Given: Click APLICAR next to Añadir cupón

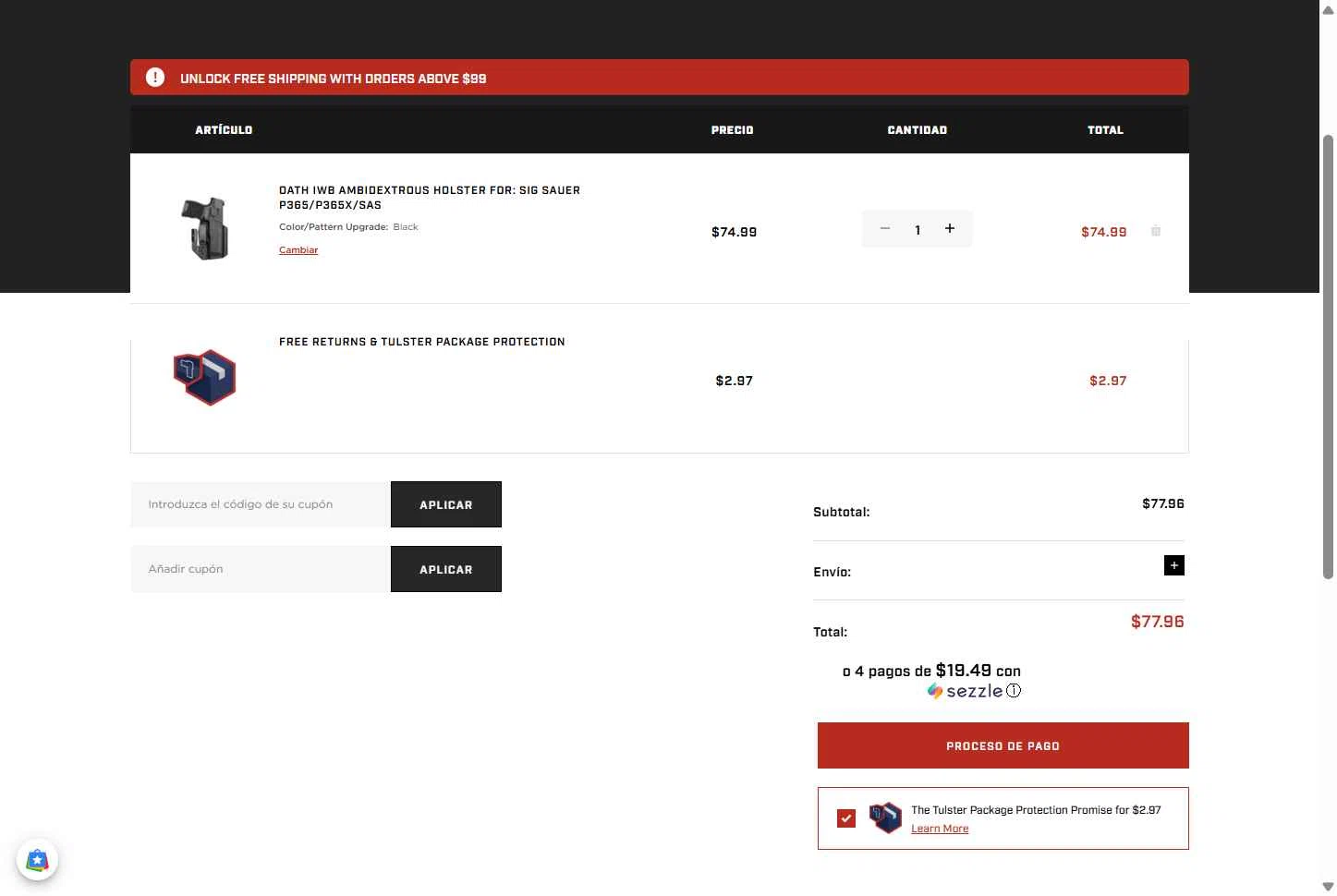Looking at the screenshot, I should pyautogui.click(x=446, y=569).
